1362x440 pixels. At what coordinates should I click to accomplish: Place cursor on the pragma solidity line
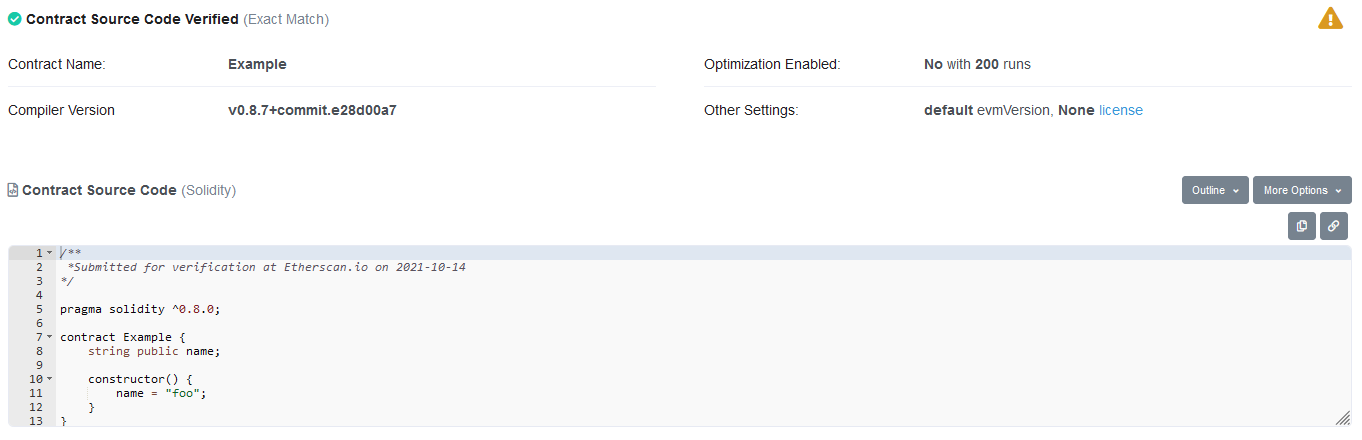tap(139, 309)
